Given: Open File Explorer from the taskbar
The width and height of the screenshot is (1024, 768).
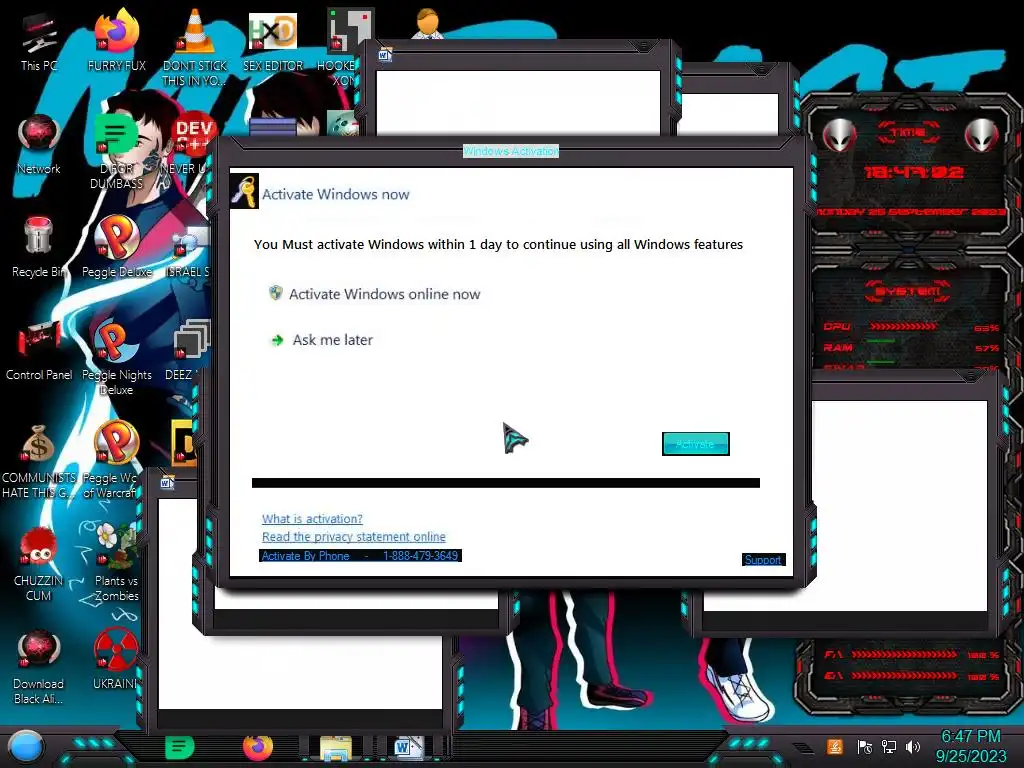Looking at the screenshot, I should 336,748.
